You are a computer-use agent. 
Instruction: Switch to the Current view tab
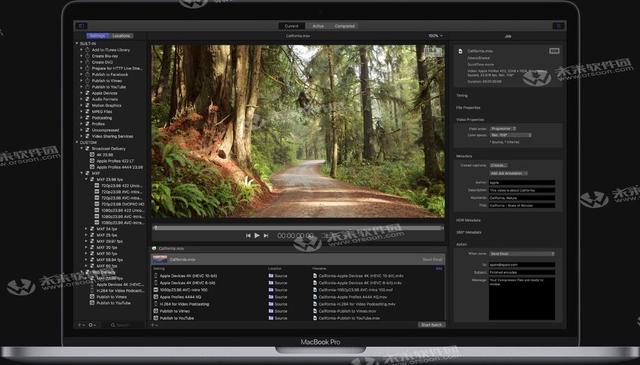click(x=291, y=26)
